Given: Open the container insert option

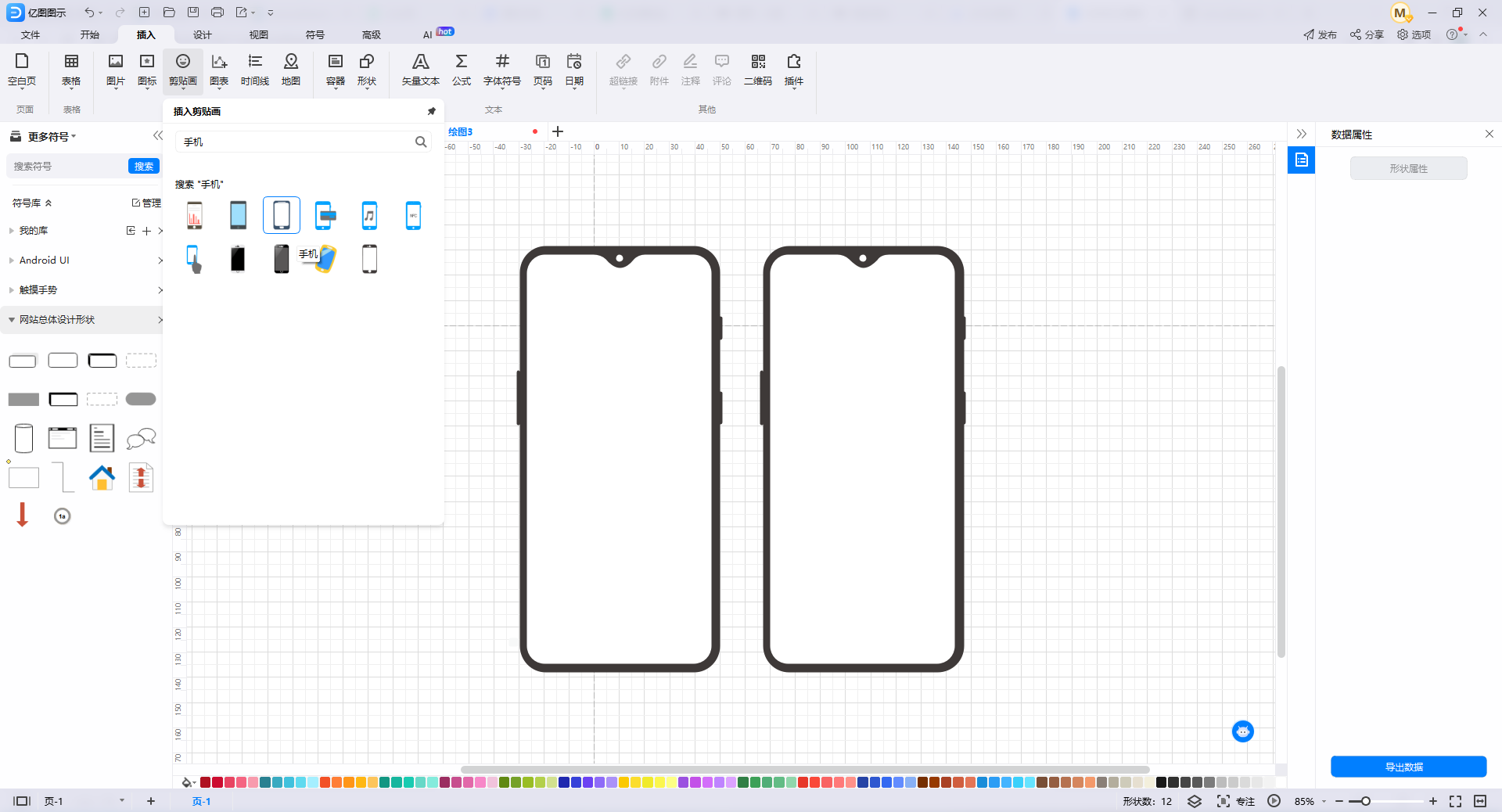Looking at the screenshot, I should pyautogui.click(x=336, y=70).
